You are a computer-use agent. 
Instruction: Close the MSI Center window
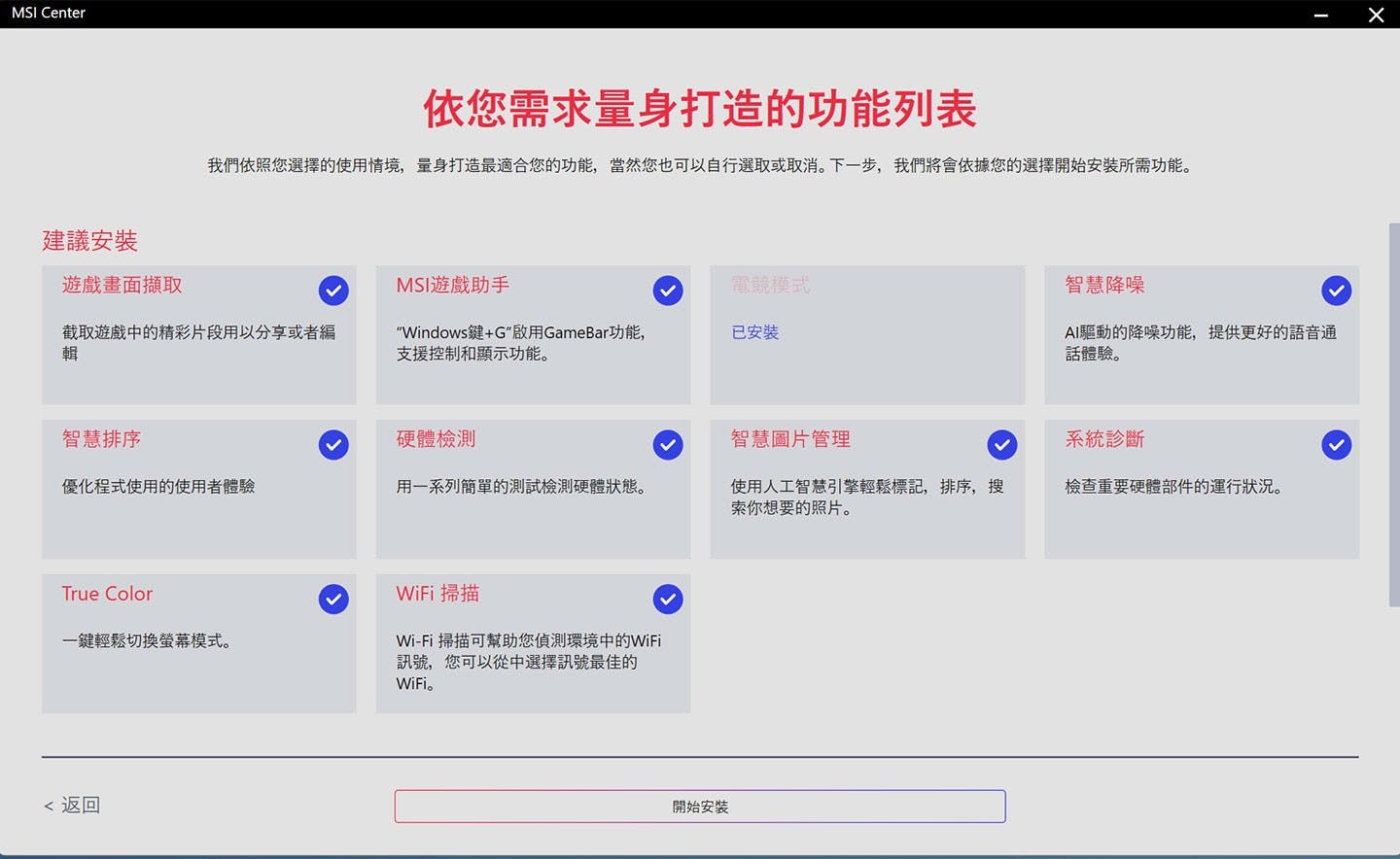coord(1376,15)
